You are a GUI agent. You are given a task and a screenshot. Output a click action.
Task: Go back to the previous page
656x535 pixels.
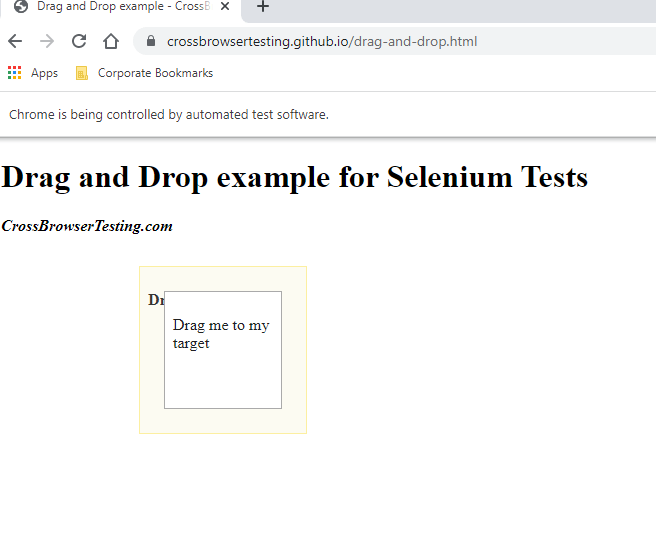point(14,41)
